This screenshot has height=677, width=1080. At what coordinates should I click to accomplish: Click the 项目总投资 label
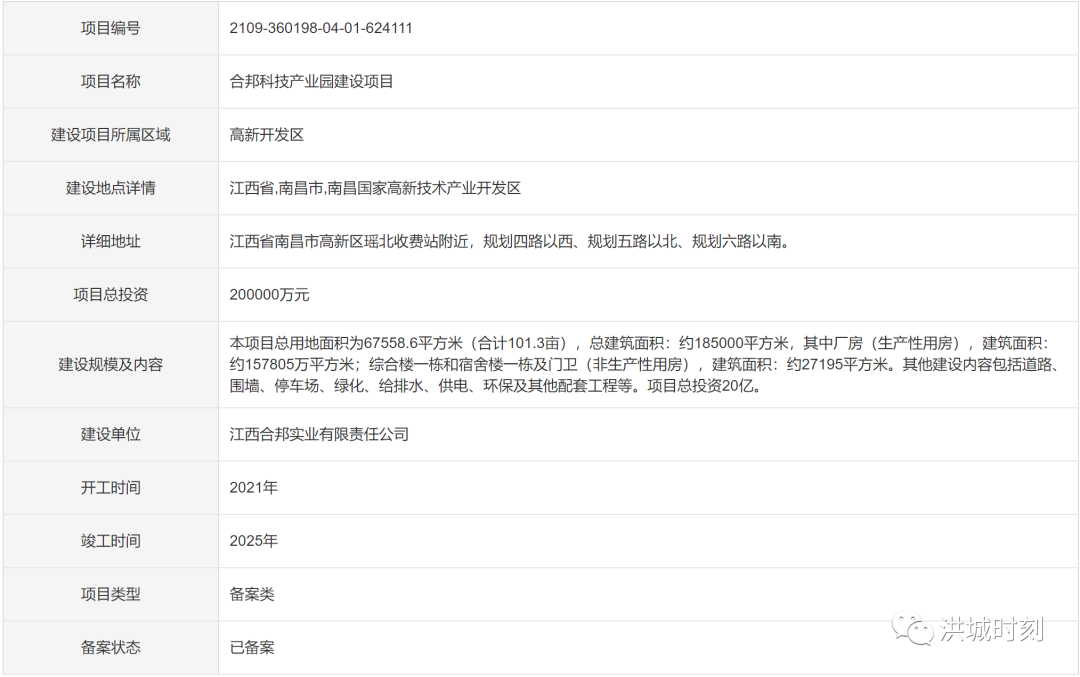(x=110, y=295)
